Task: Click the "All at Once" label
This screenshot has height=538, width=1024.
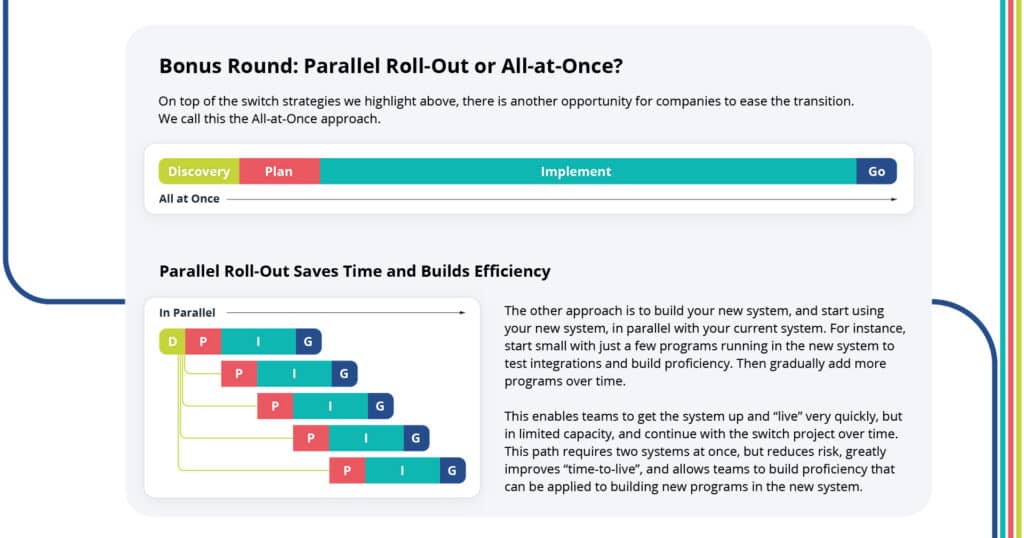Action: [189, 199]
